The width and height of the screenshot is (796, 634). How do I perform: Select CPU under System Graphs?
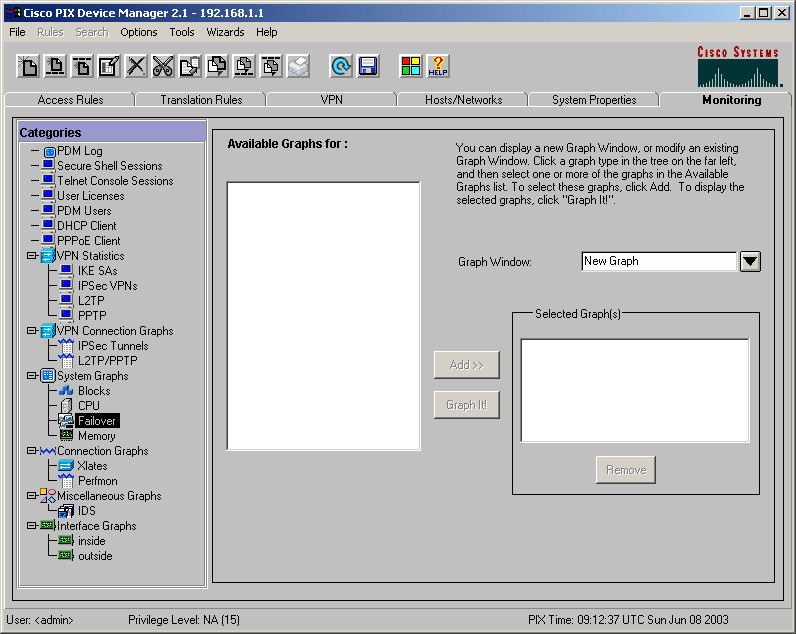coord(89,406)
